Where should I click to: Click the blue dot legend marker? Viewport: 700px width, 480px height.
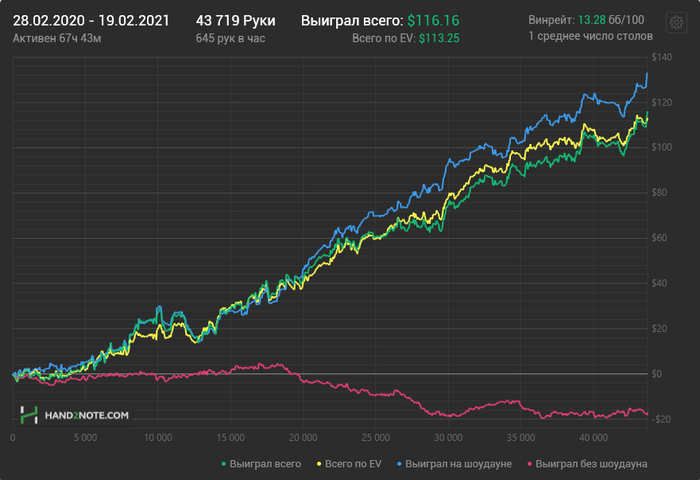tap(399, 464)
